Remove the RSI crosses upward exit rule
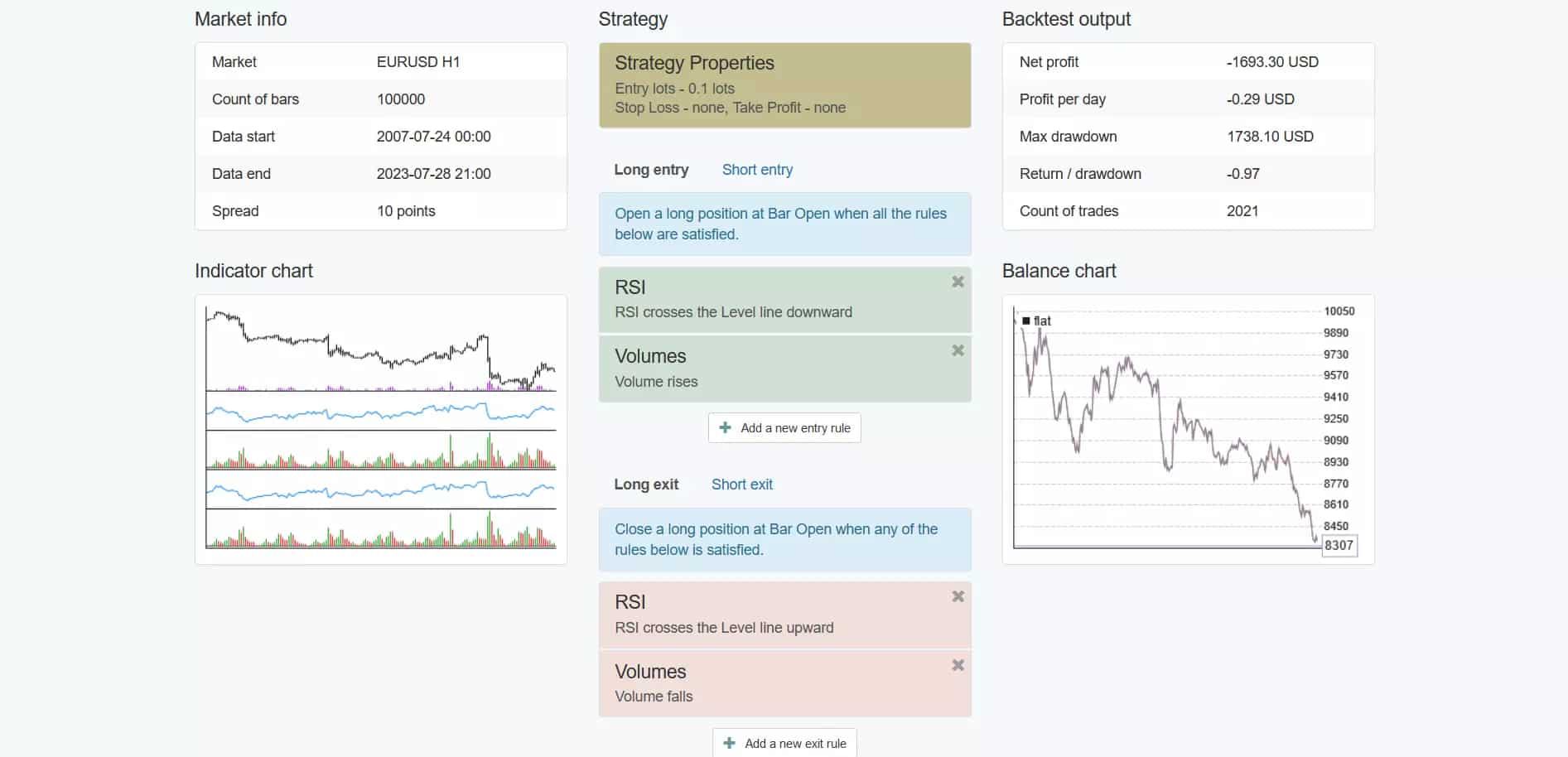The height and width of the screenshot is (757, 1568). click(x=958, y=596)
